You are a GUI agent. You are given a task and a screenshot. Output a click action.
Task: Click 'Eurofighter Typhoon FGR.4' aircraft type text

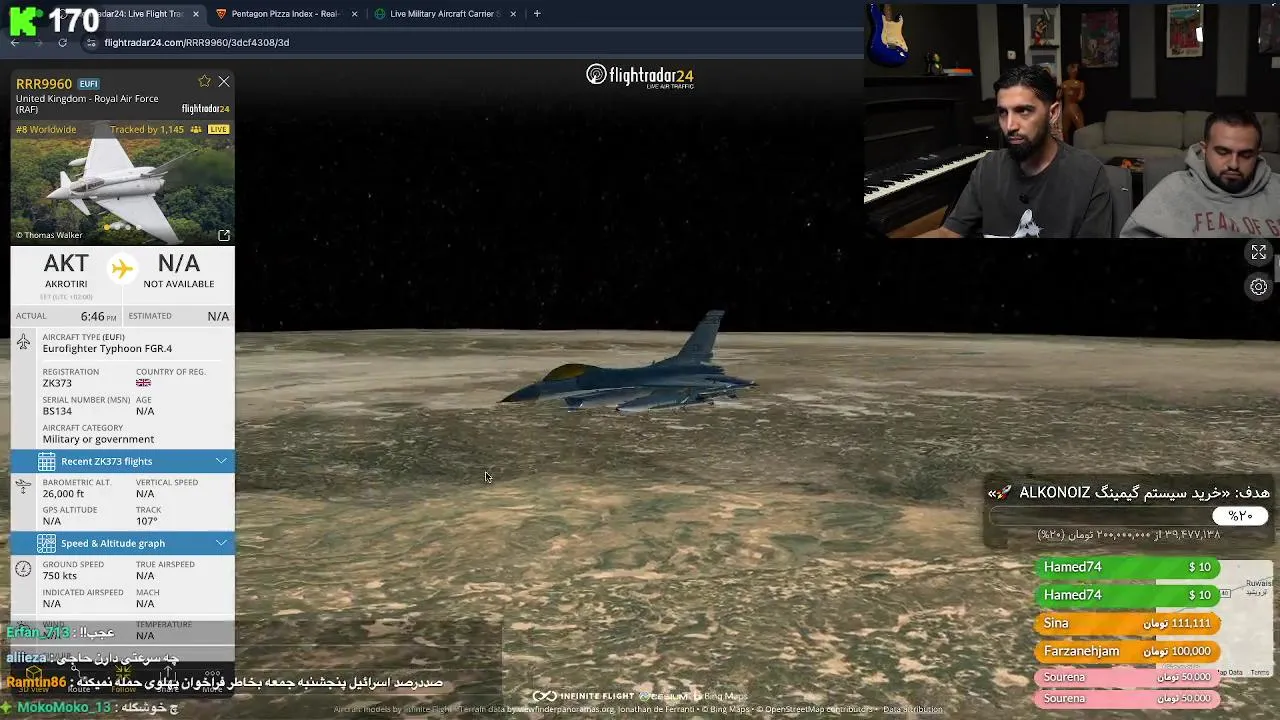[107, 349]
